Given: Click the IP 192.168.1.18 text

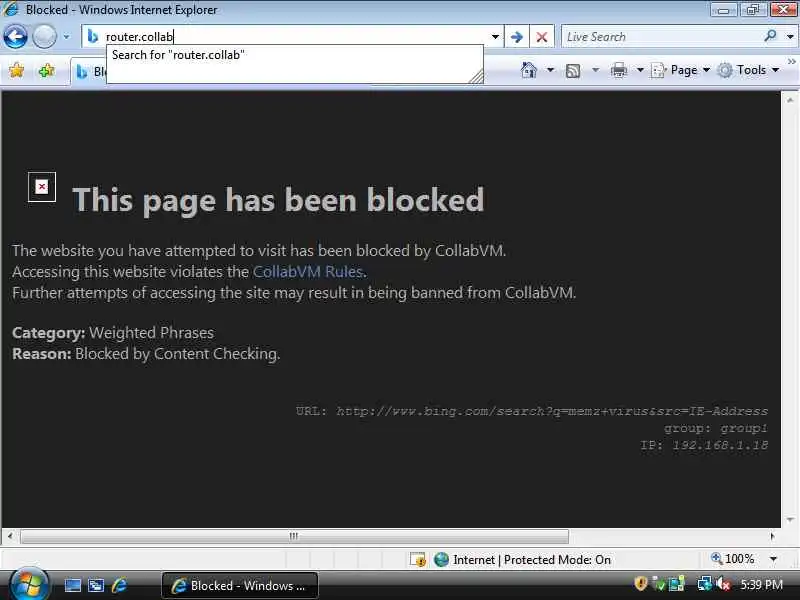Looking at the screenshot, I should coord(704,445).
